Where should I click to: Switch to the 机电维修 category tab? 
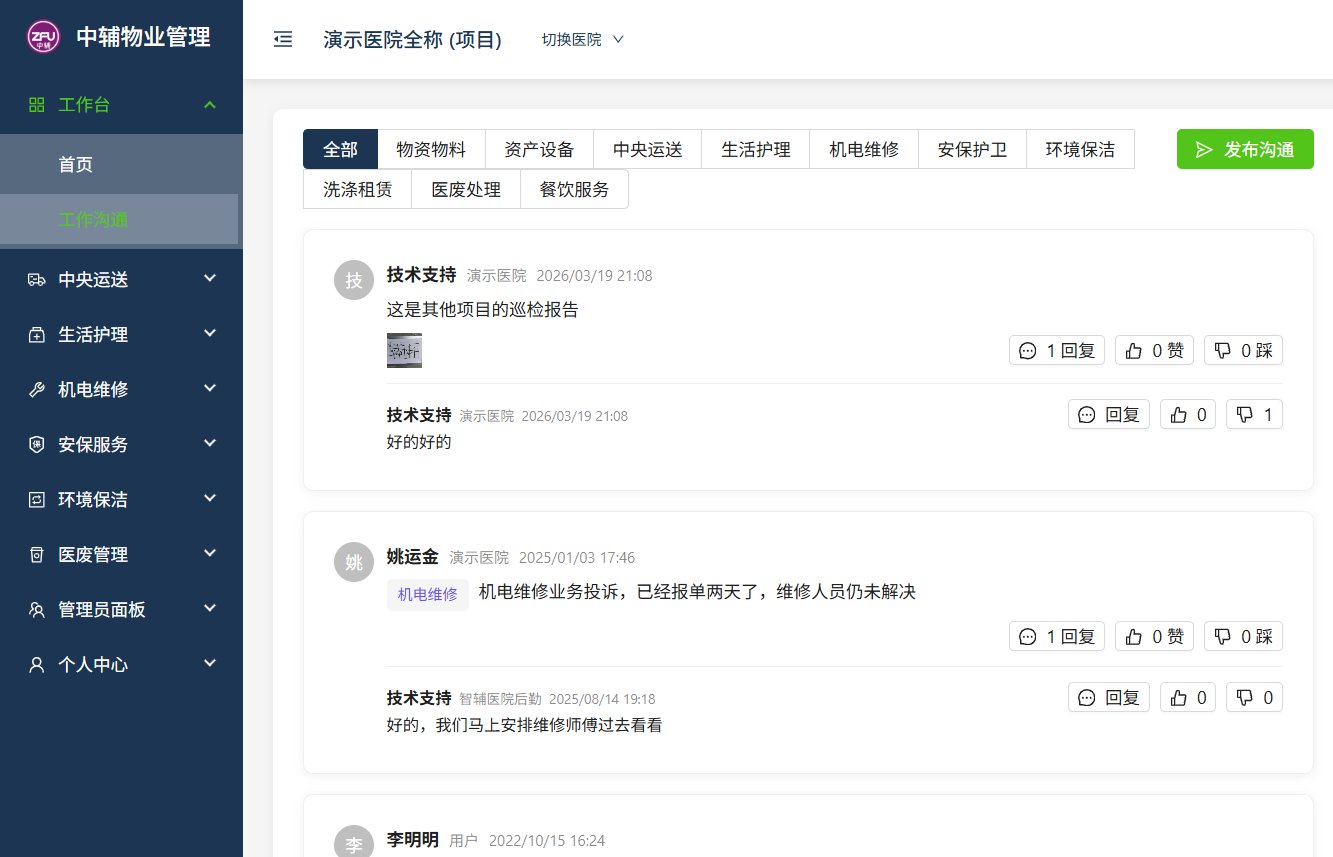point(864,149)
